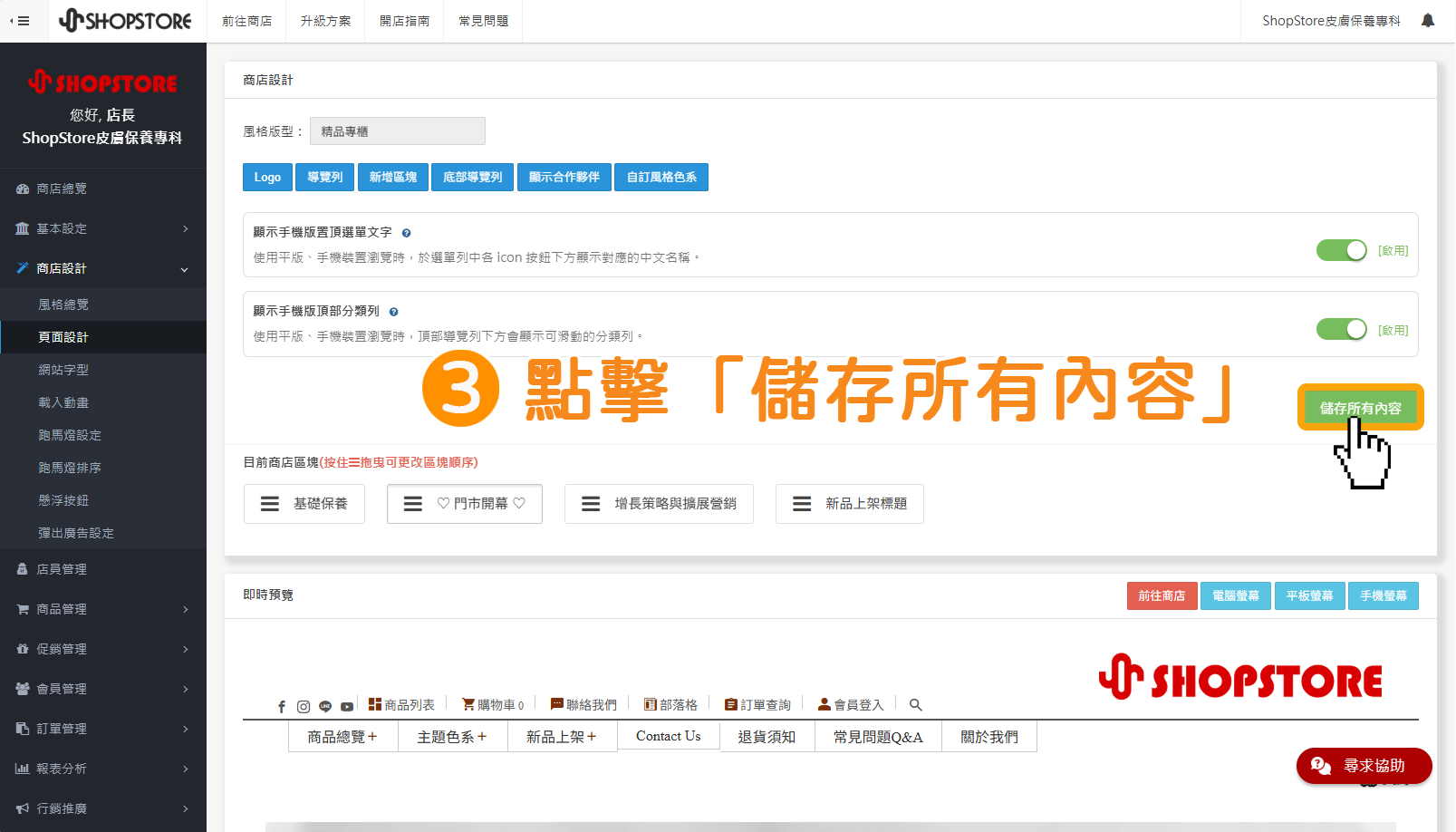Click the 新增區塊 button

(x=393, y=178)
